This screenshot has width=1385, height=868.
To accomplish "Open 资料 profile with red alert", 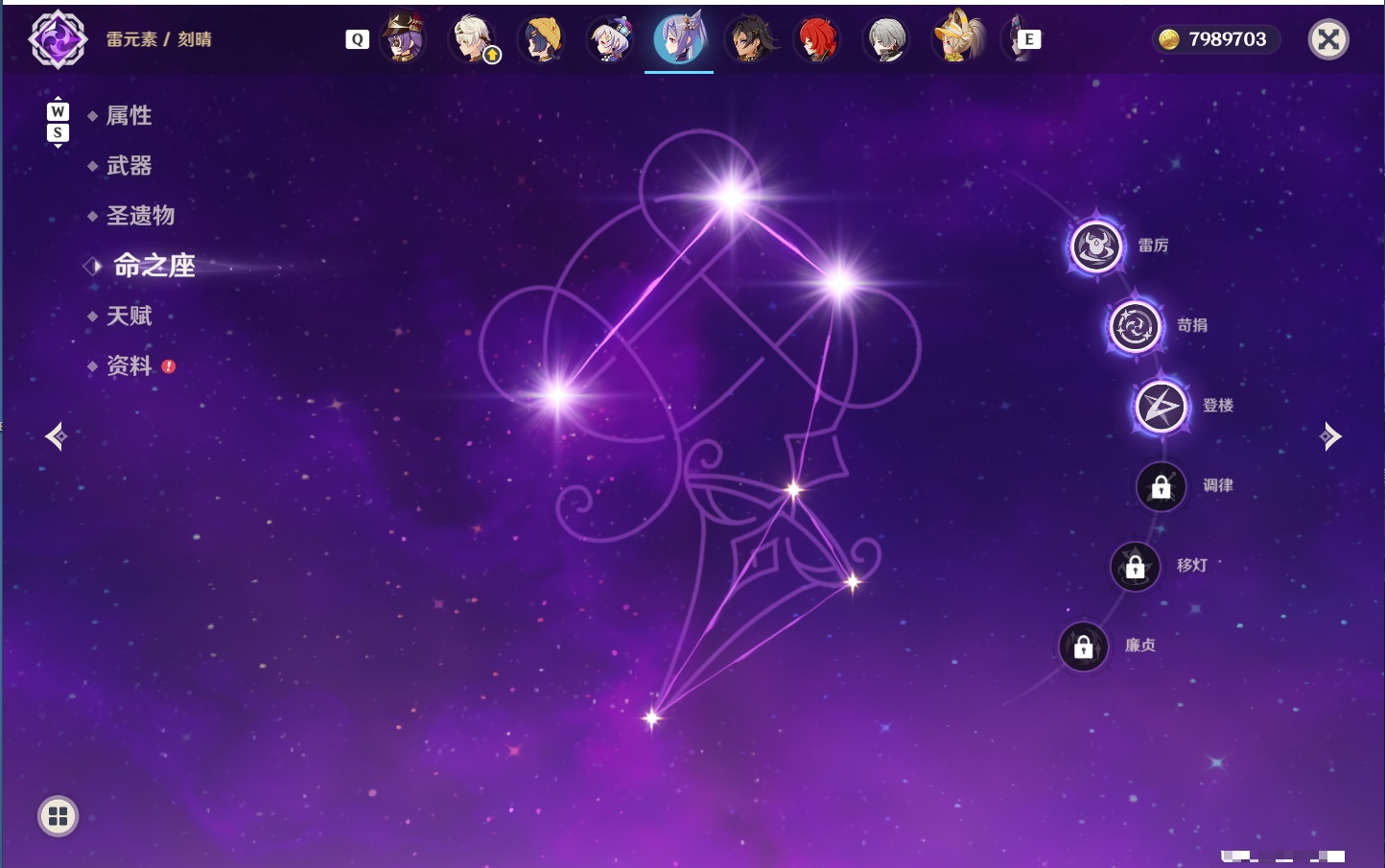I will click(x=130, y=365).
